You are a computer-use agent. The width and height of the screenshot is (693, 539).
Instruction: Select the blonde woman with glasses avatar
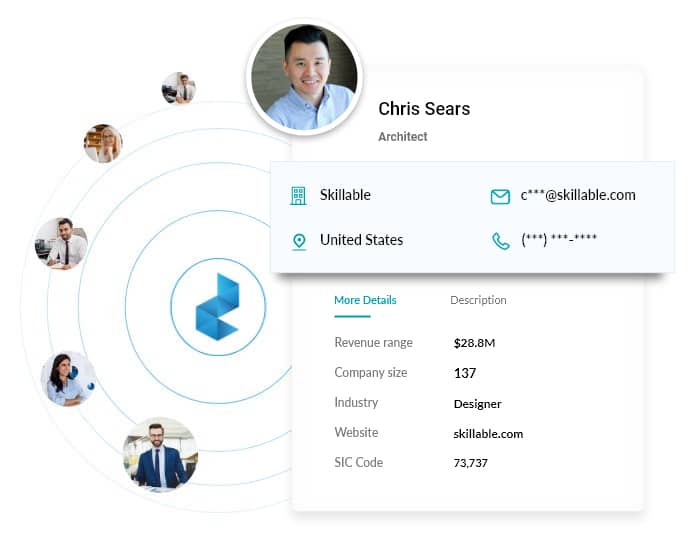103,143
